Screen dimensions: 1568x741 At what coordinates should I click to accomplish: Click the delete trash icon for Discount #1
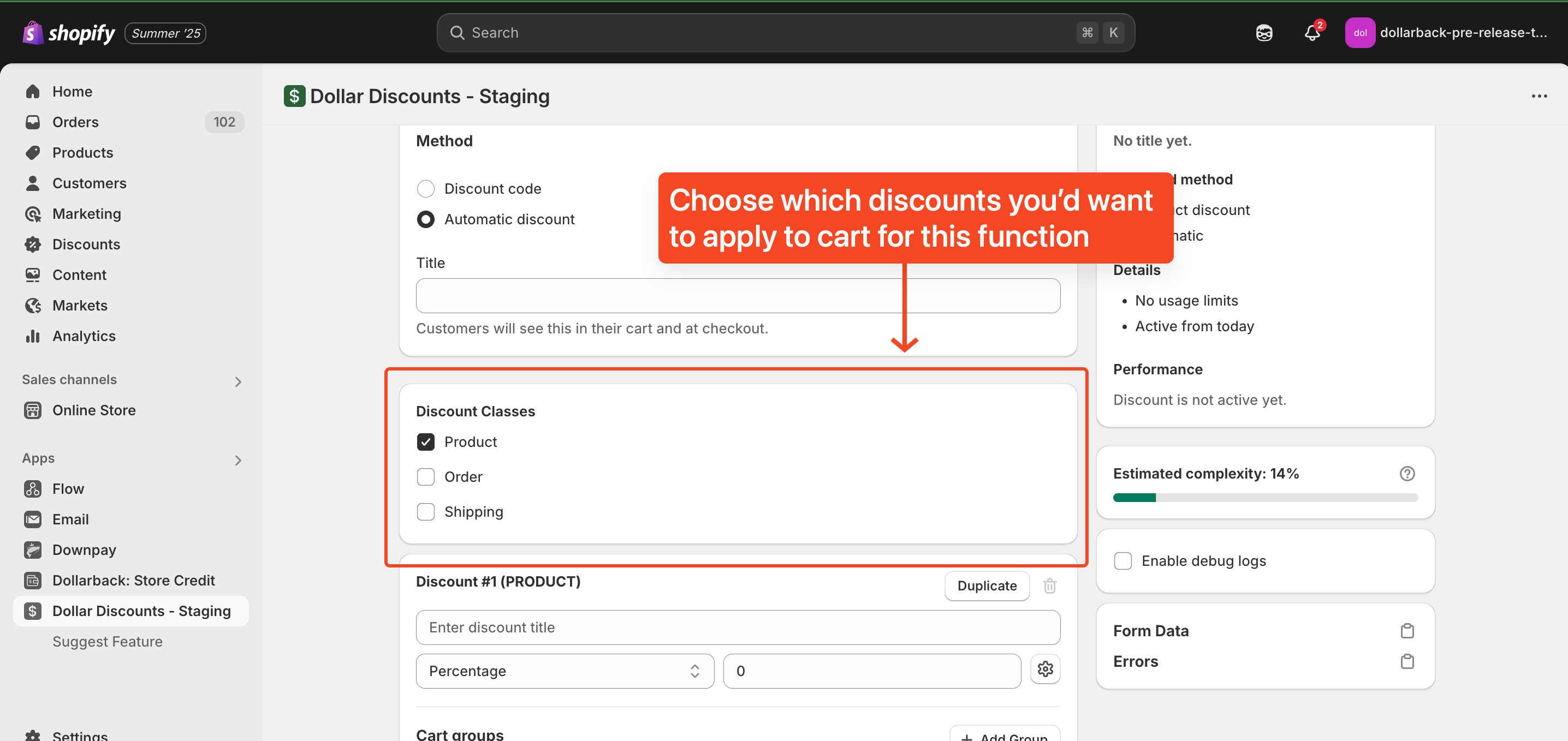point(1049,585)
